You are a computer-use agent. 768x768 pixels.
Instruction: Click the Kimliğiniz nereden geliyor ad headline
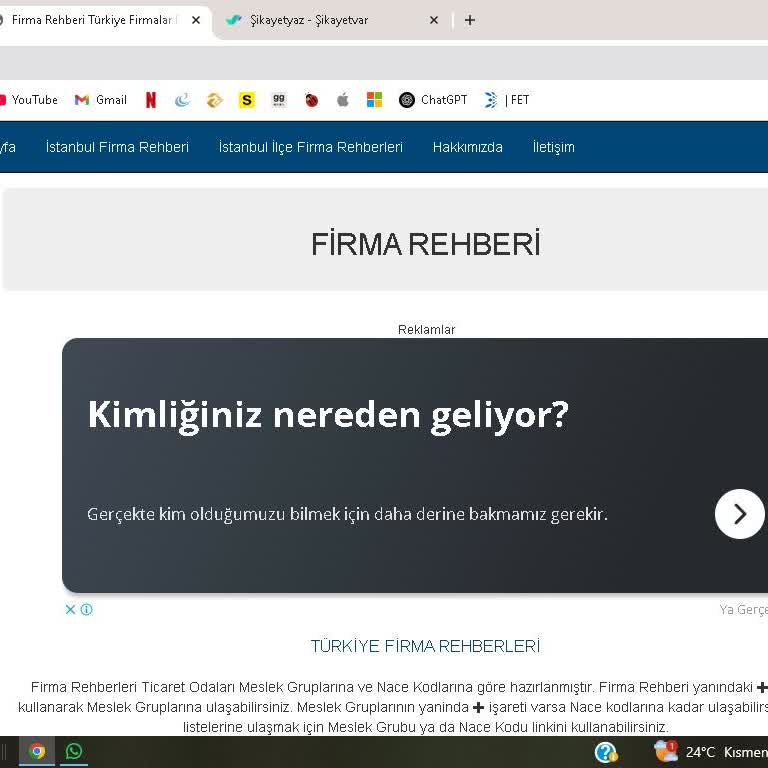coord(328,415)
